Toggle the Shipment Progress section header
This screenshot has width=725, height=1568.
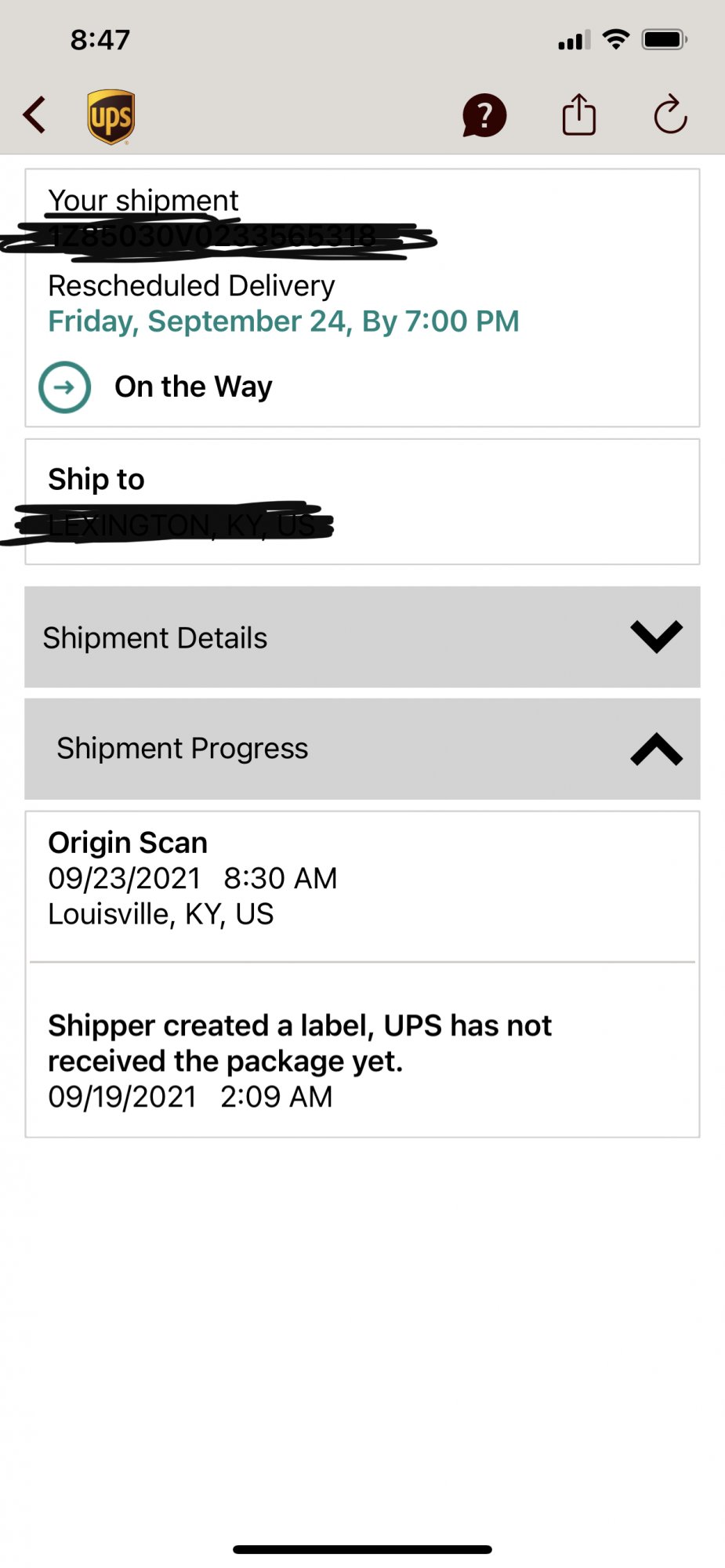(183, 749)
